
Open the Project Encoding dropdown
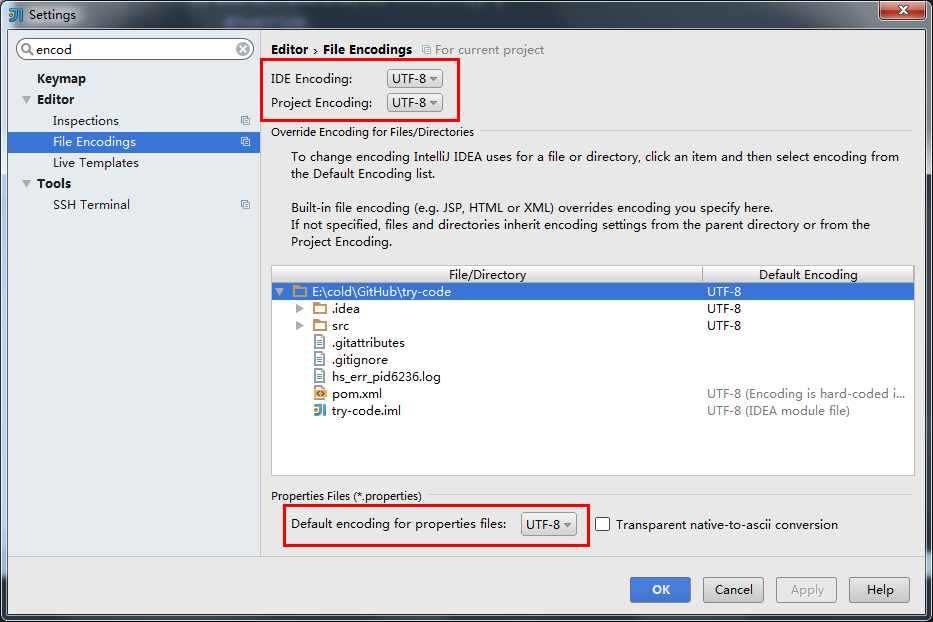click(414, 102)
